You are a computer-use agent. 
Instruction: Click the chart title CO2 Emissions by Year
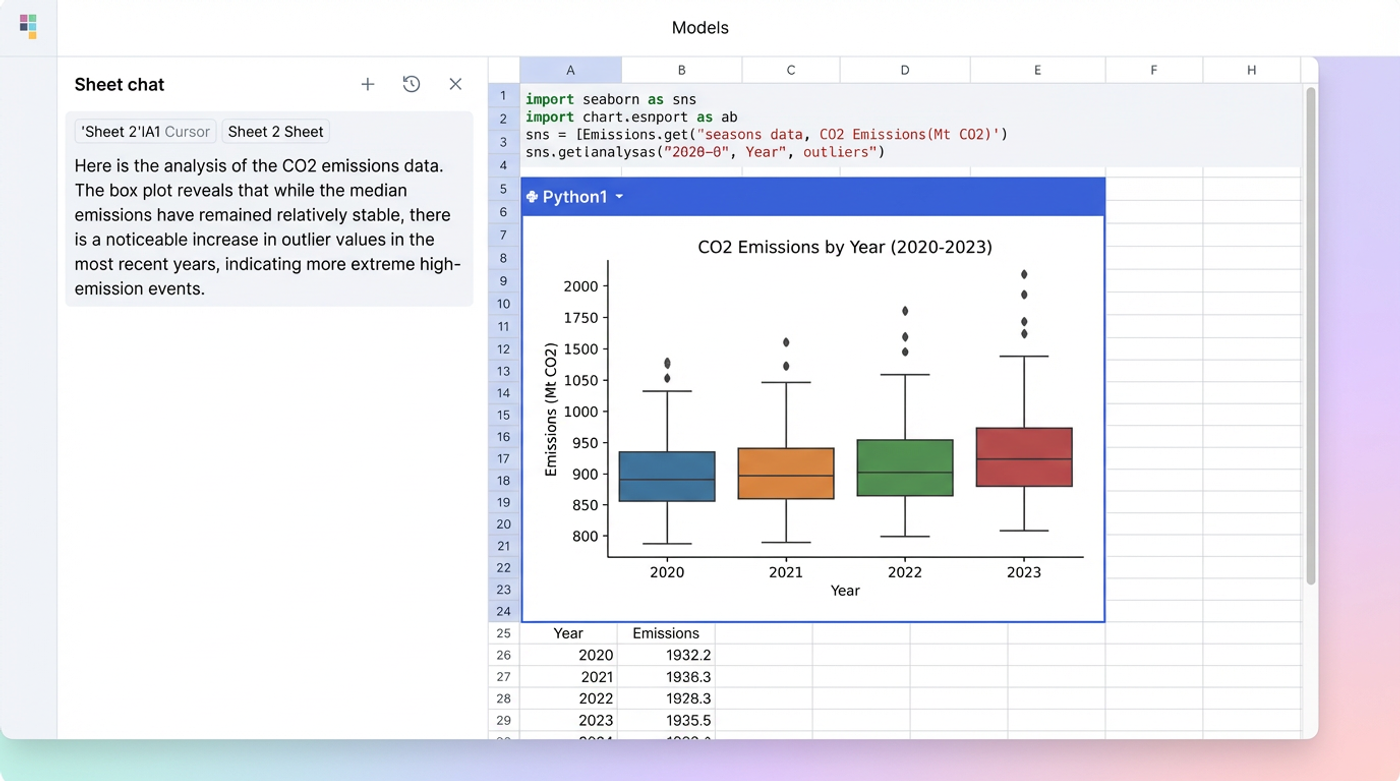[845, 247]
